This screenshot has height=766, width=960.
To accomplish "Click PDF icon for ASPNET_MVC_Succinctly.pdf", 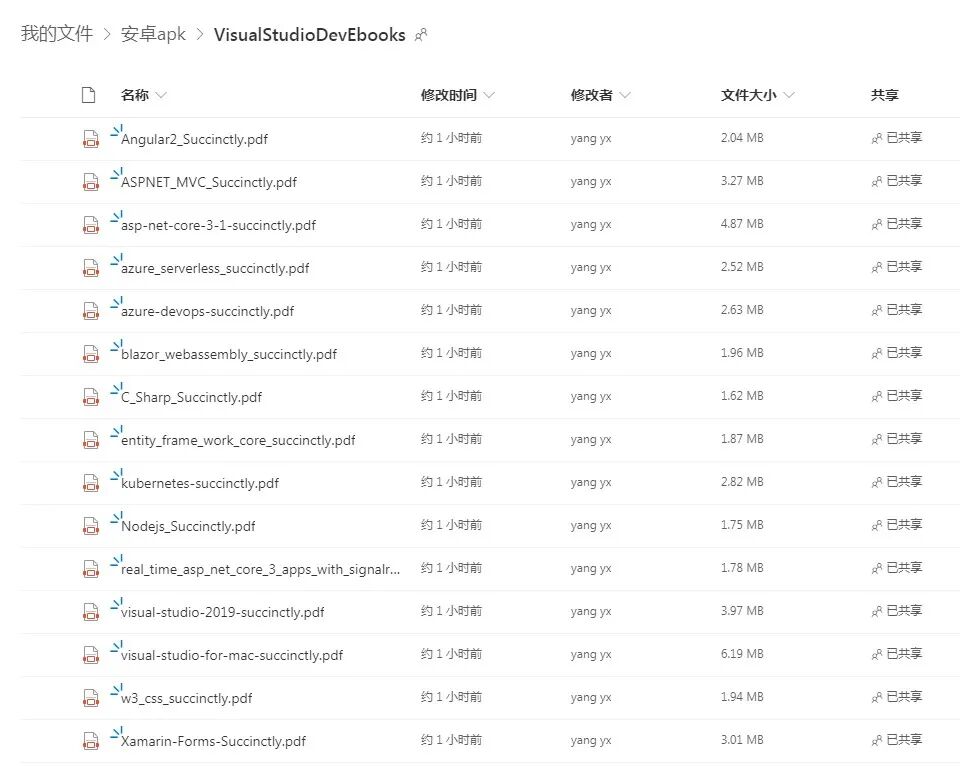I will [91, 182].
